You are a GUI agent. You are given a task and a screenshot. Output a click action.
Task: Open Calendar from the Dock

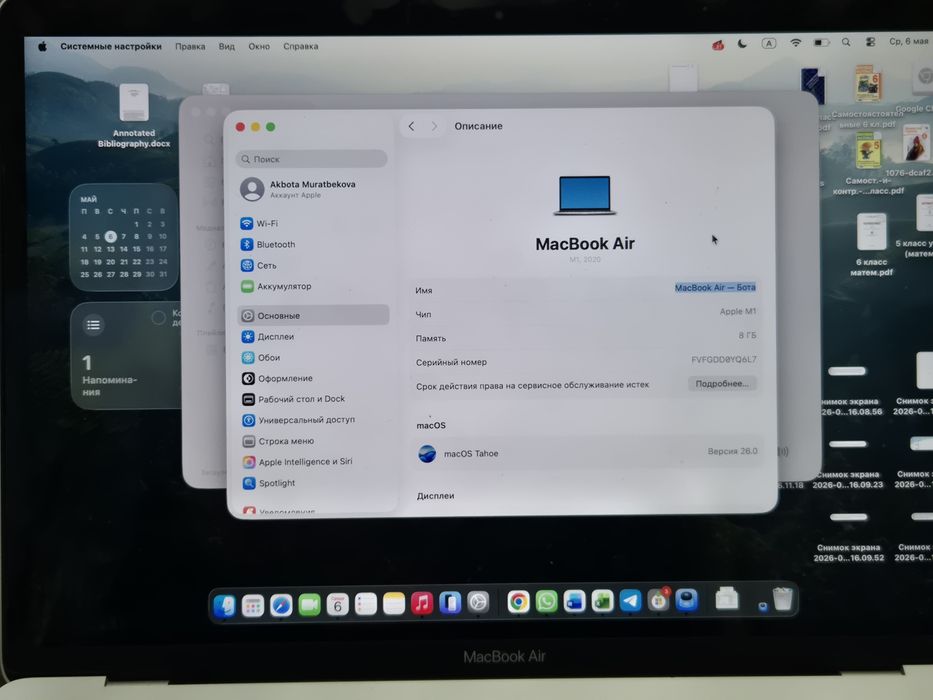coord(337,605)
